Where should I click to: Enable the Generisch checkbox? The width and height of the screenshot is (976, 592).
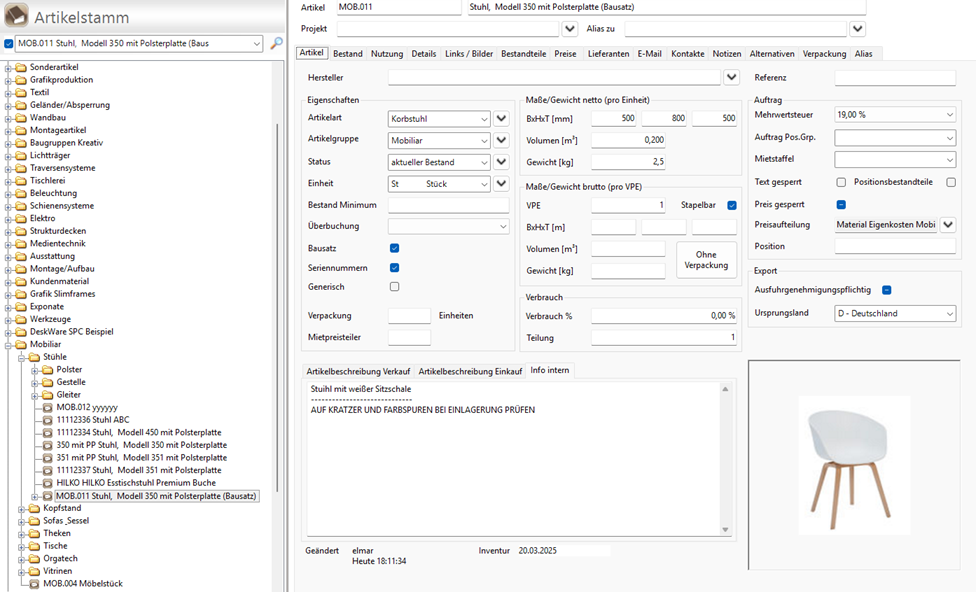tap(394, 287)
